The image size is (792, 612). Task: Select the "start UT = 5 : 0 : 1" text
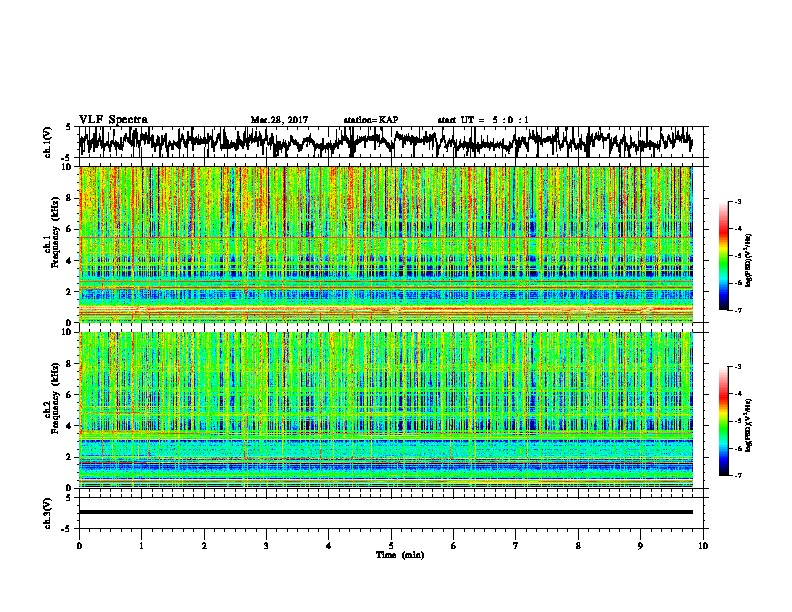click(483, 120)
